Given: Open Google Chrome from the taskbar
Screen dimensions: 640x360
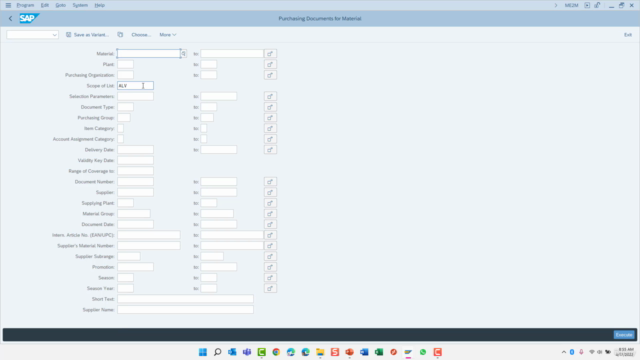Looking at the screenshot, I should [x=276, y=352].
